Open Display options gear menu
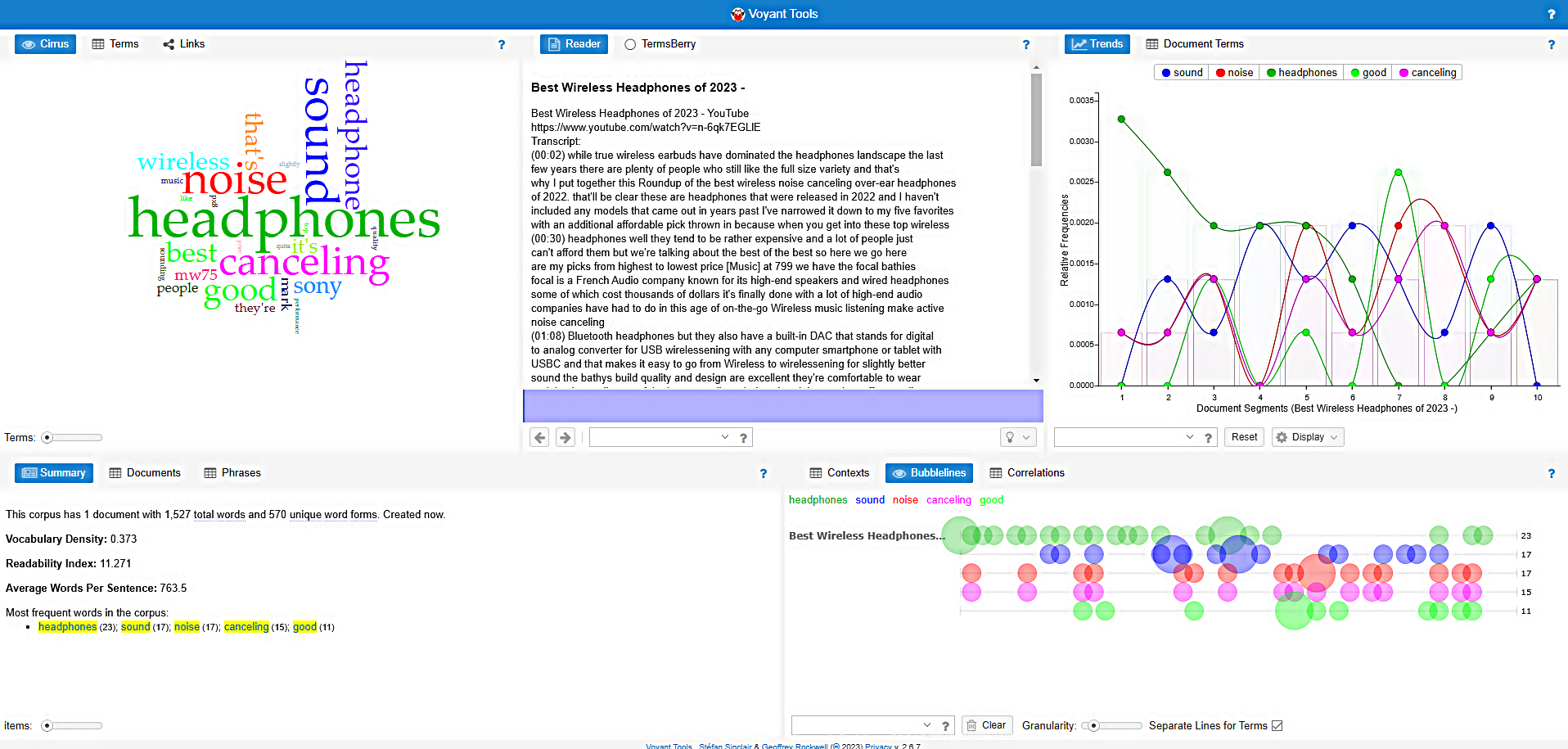Viewport: 1568px width, 749px height. 1308,437
